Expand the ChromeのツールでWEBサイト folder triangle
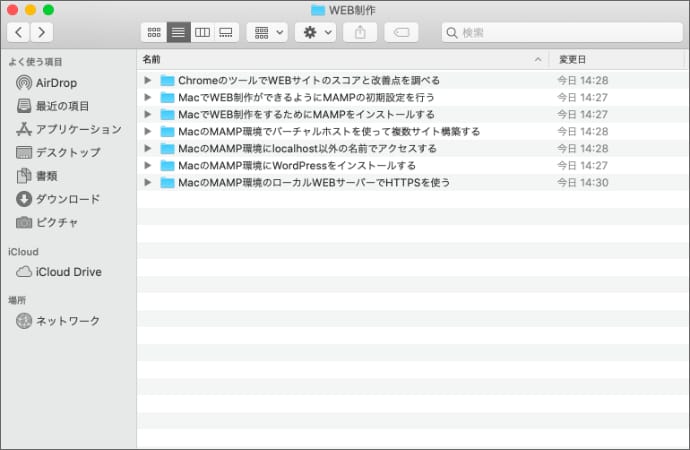Image resolution: width=690 pixels, height=450 pixels. point(148,80)
